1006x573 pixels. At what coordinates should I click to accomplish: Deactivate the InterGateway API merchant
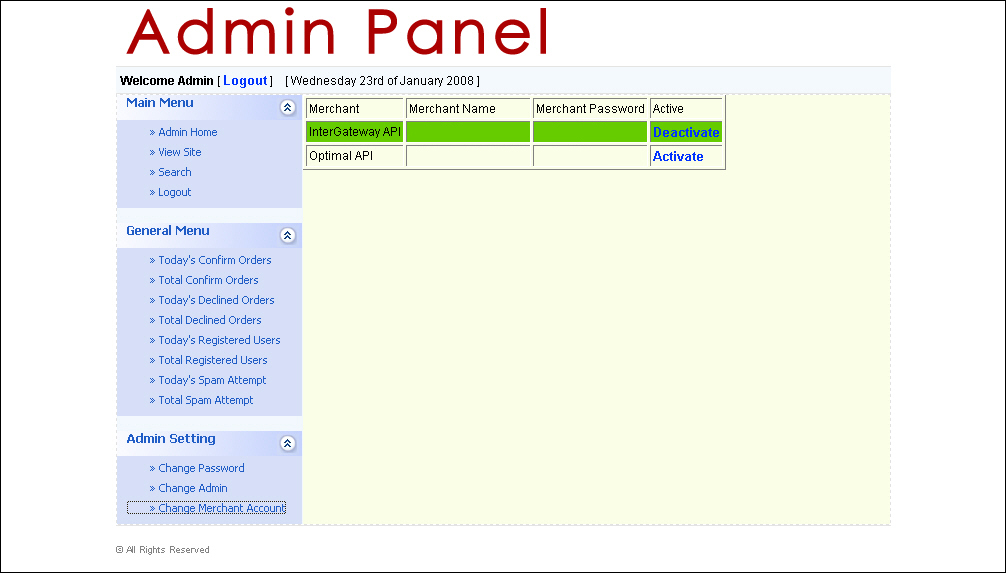[686, 132]
